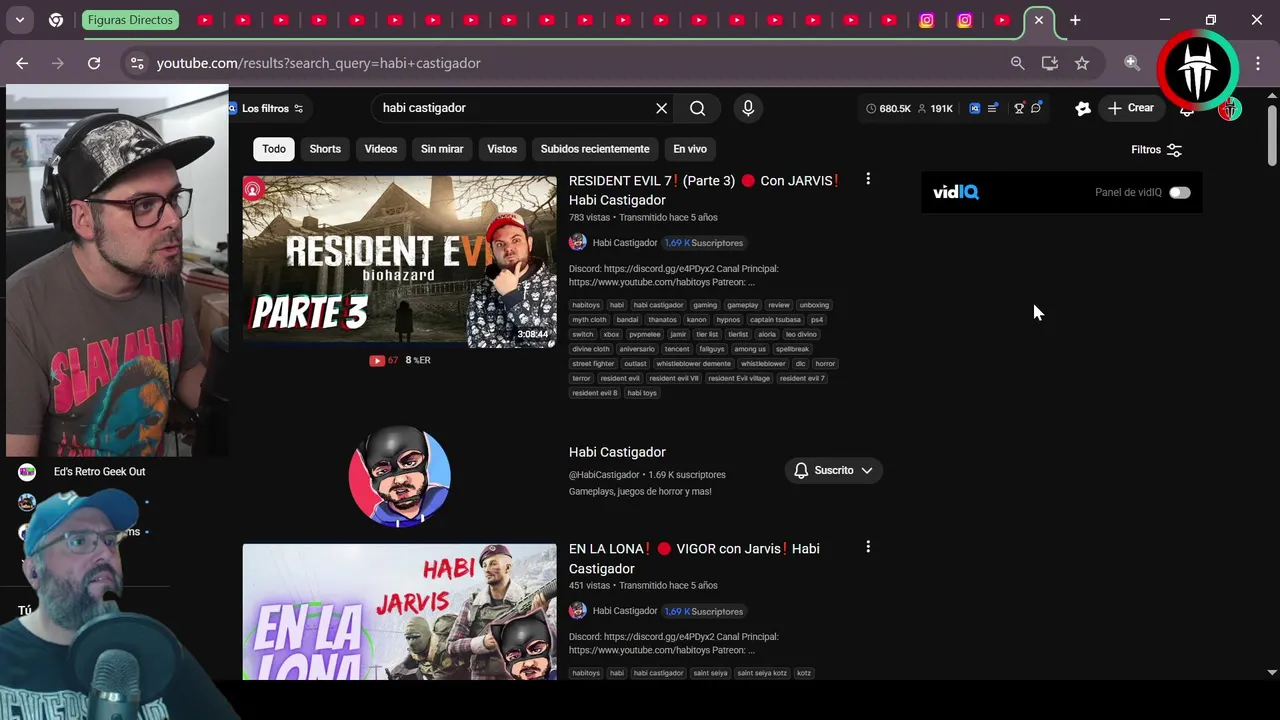The width and height of the screenshot is (1280, 720).
Task: Open a new browser tab with plus button
Action: click(x=1075, y=20)
